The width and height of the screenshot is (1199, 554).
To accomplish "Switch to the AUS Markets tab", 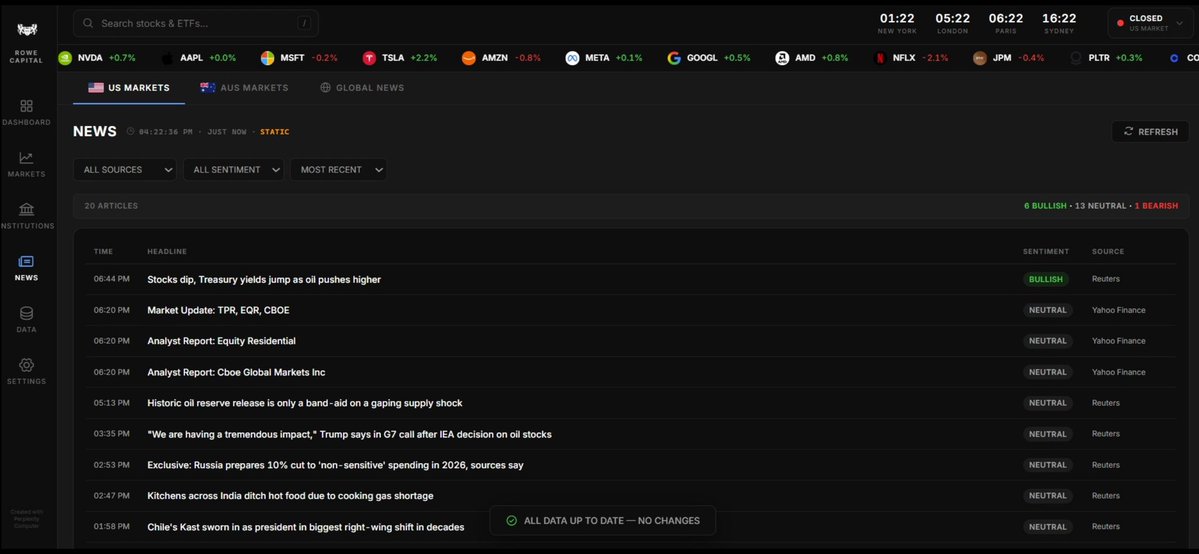I will [x=244, y=88].
